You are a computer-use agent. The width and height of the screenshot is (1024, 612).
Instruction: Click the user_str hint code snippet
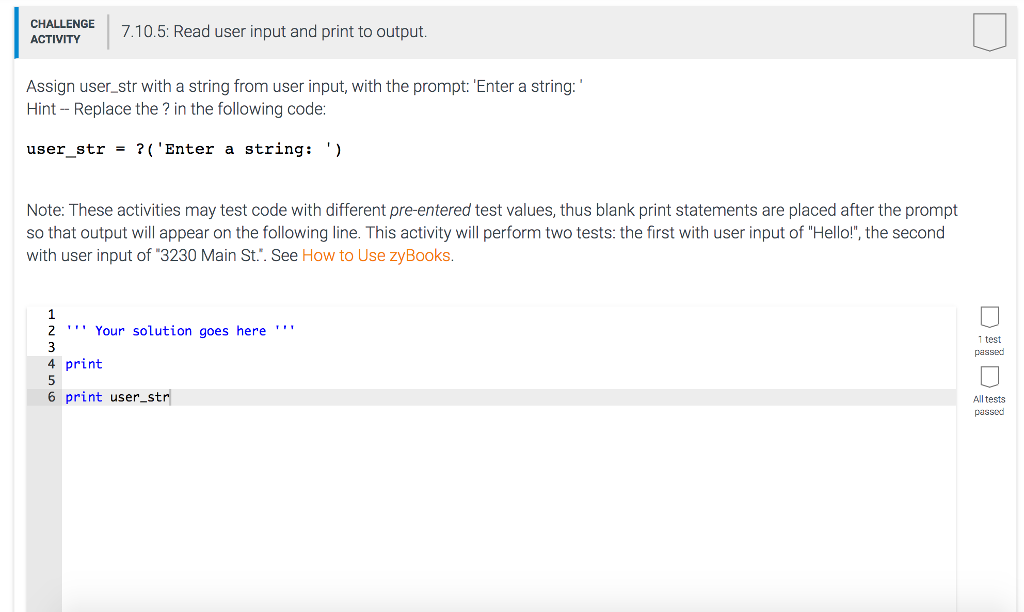point(184,149)
